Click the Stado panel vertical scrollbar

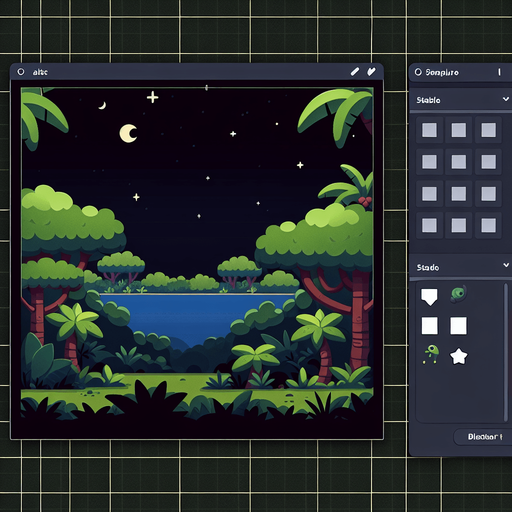tap(506, 352)
